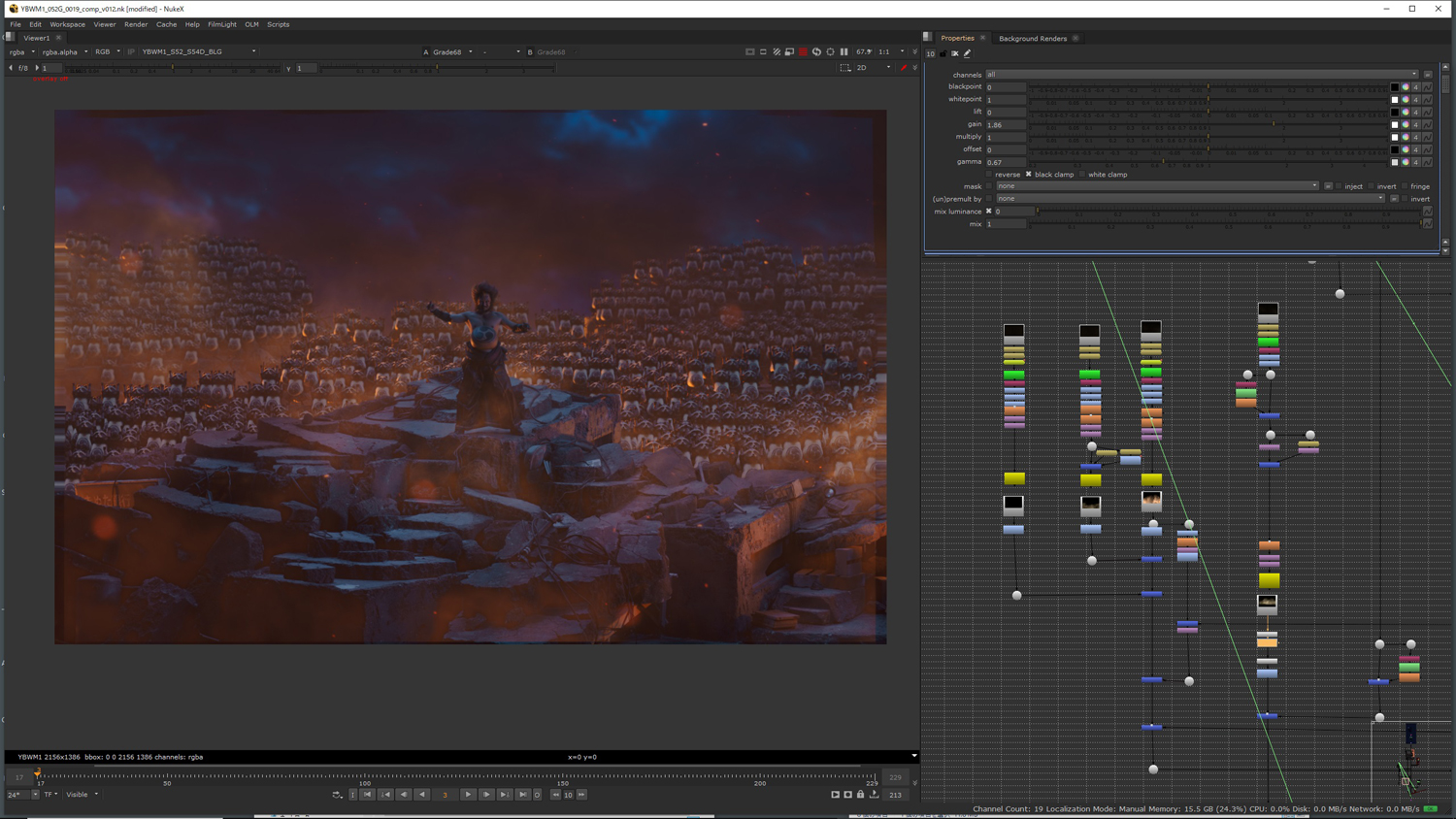Click the 1:1 zoom ratio button

[883, 52]
